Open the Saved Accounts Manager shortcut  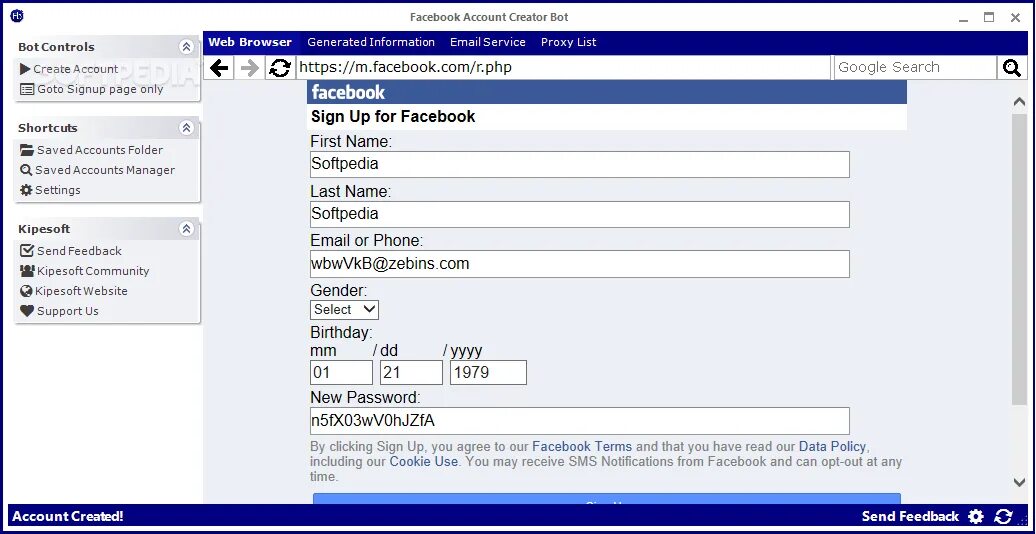105,170
